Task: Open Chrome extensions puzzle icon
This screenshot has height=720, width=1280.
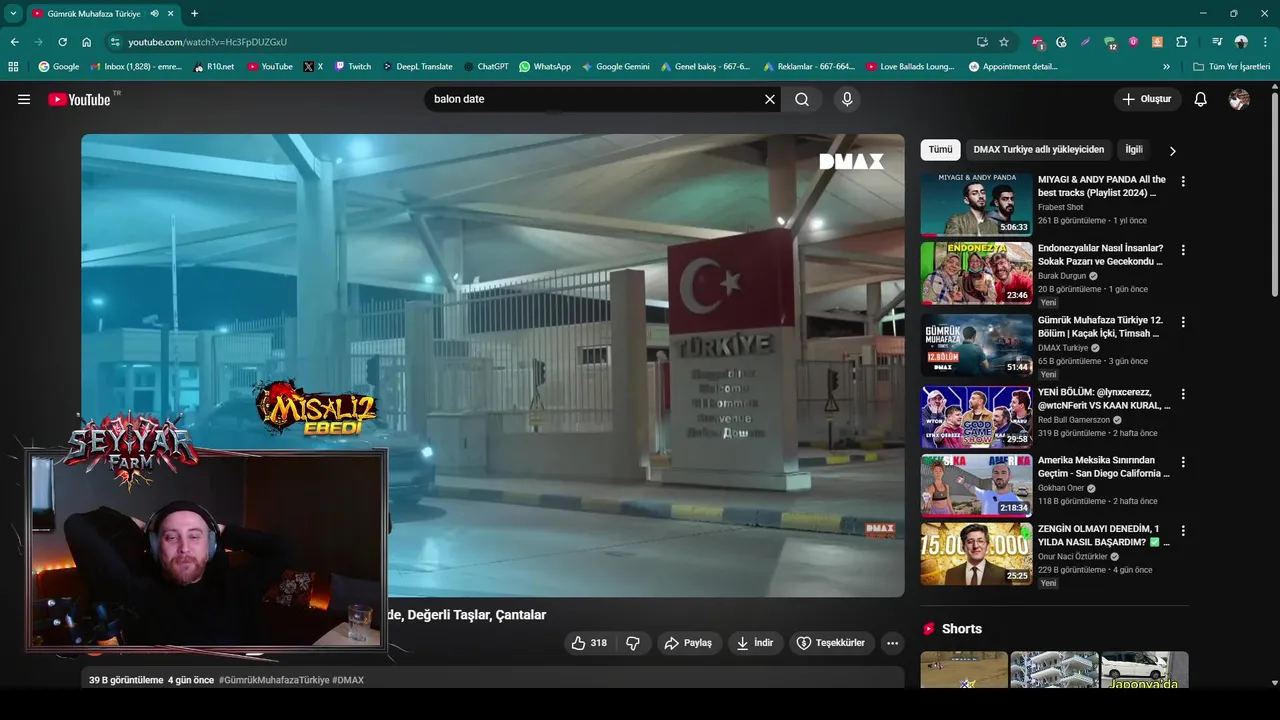Action: (x=1181, y=42)
